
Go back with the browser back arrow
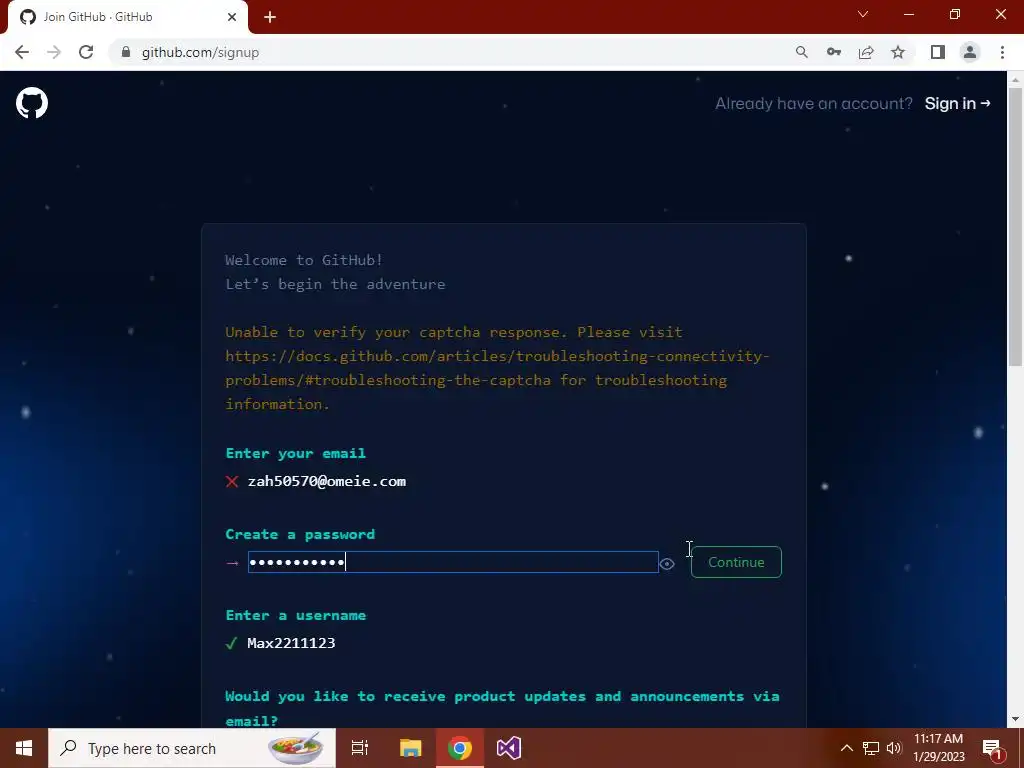click(x=22, y=52)
